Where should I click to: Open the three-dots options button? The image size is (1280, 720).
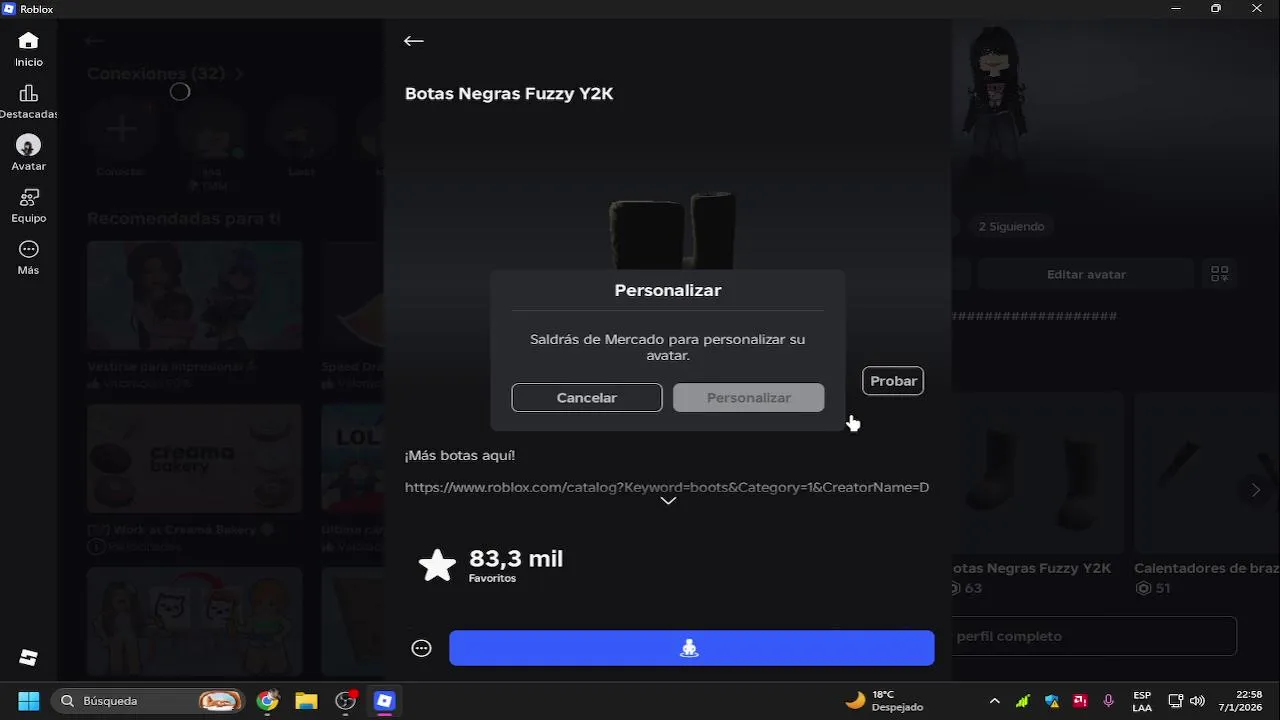click(x=422, y=648)
